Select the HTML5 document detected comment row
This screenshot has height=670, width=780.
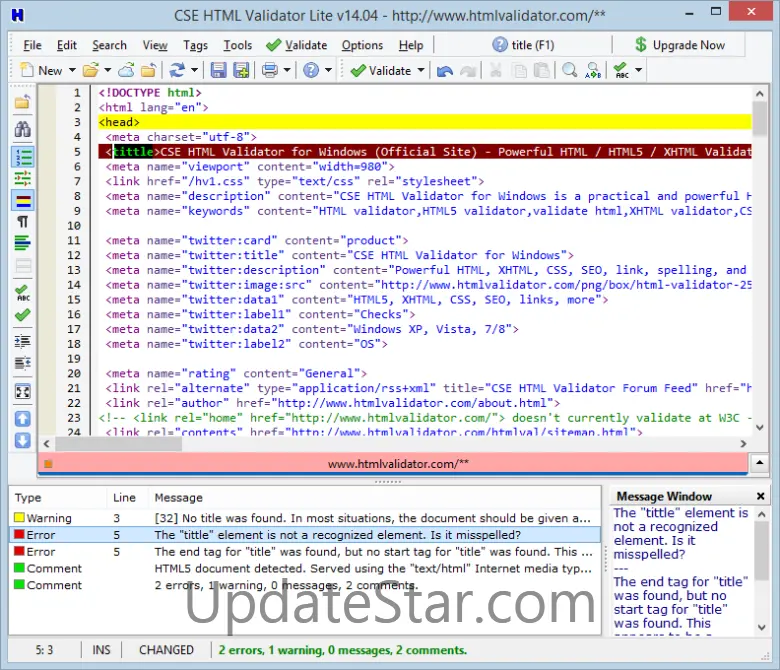(305, 569)
